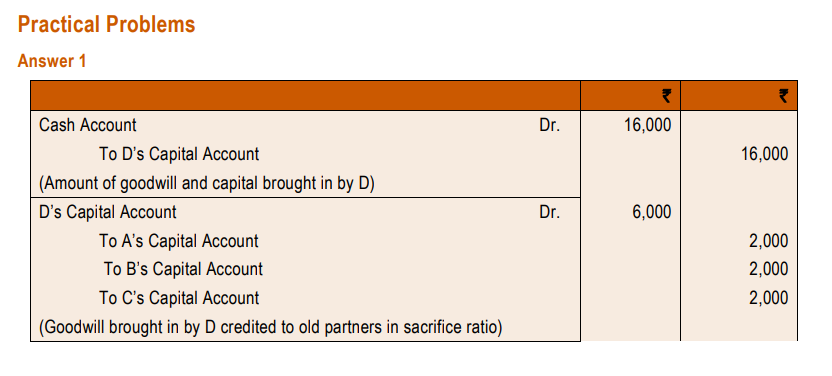
Task: Select To D's Capital Account line
Action: (x=179, y=154)
